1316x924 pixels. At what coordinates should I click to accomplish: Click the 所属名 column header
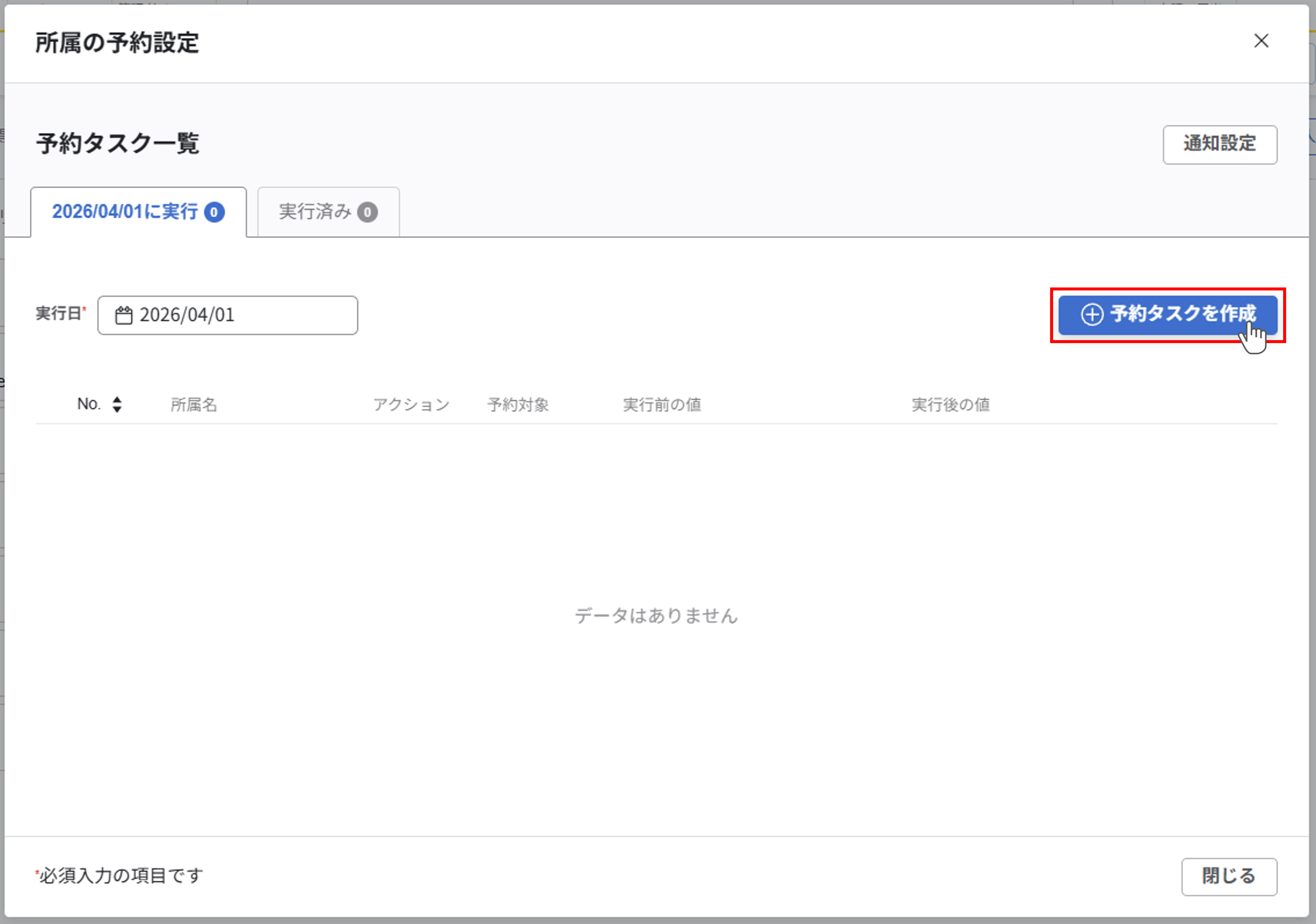194,405
